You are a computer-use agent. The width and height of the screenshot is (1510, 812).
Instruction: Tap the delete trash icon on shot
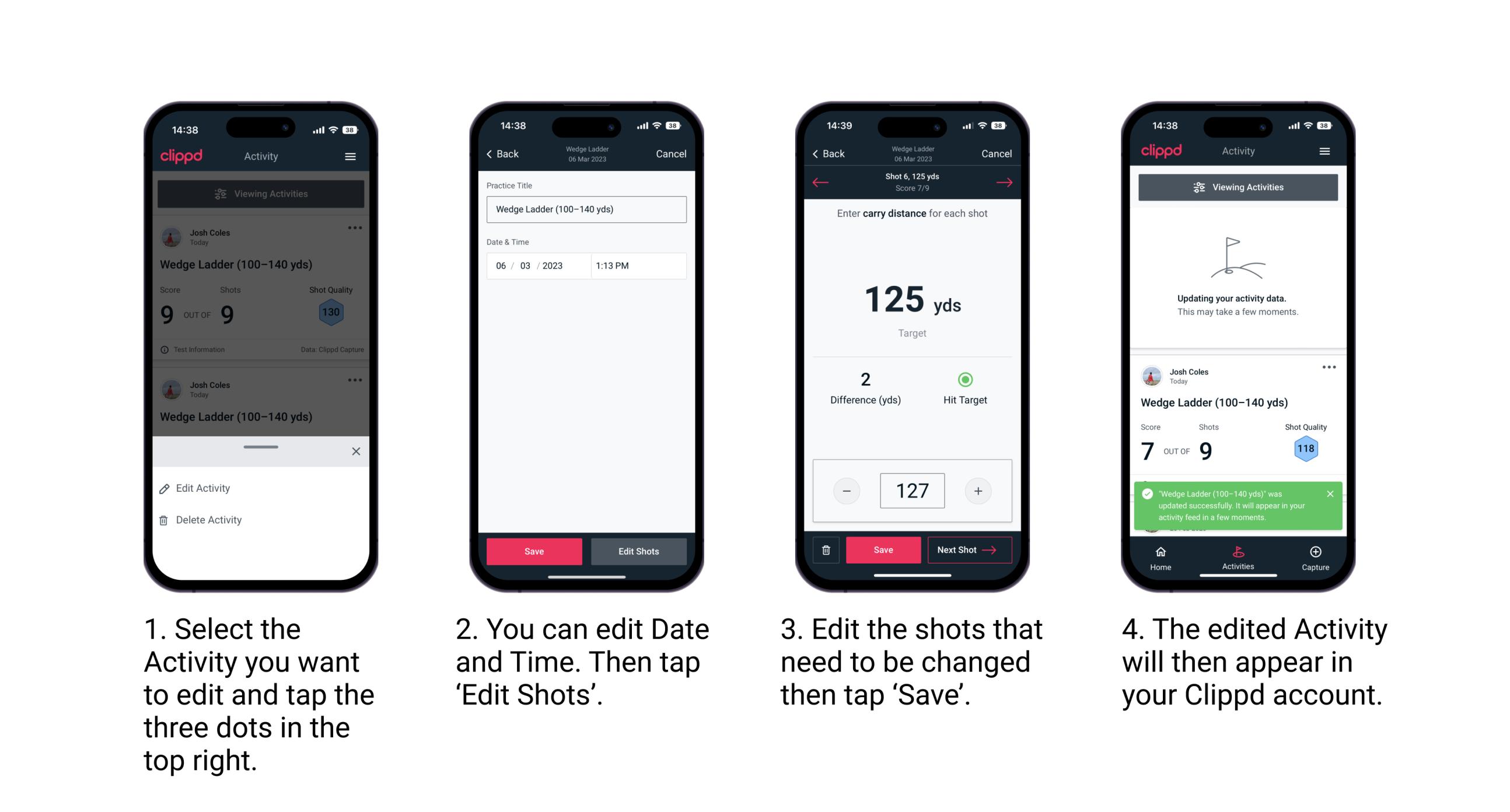824,549
